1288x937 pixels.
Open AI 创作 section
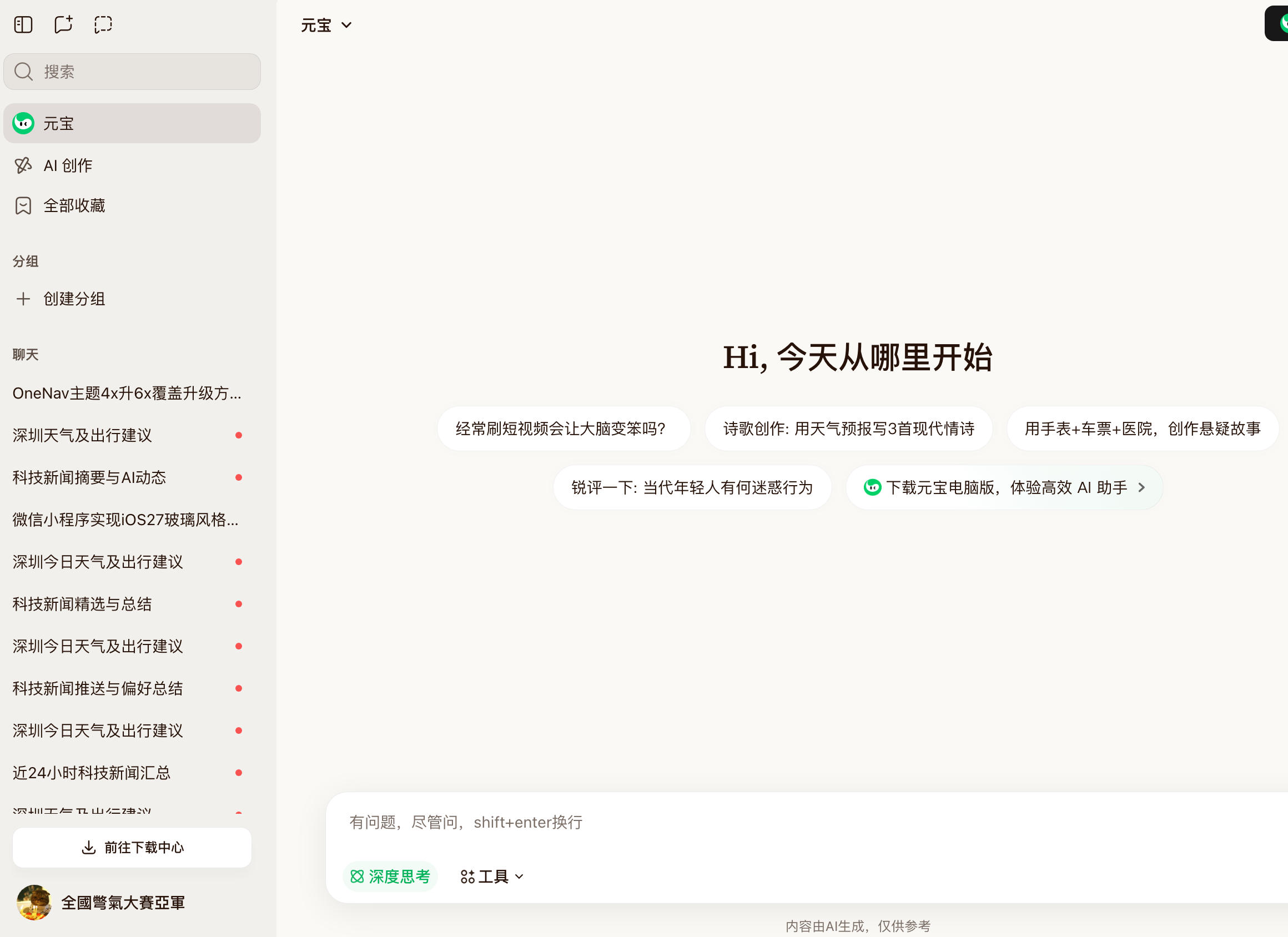(132, 165)
